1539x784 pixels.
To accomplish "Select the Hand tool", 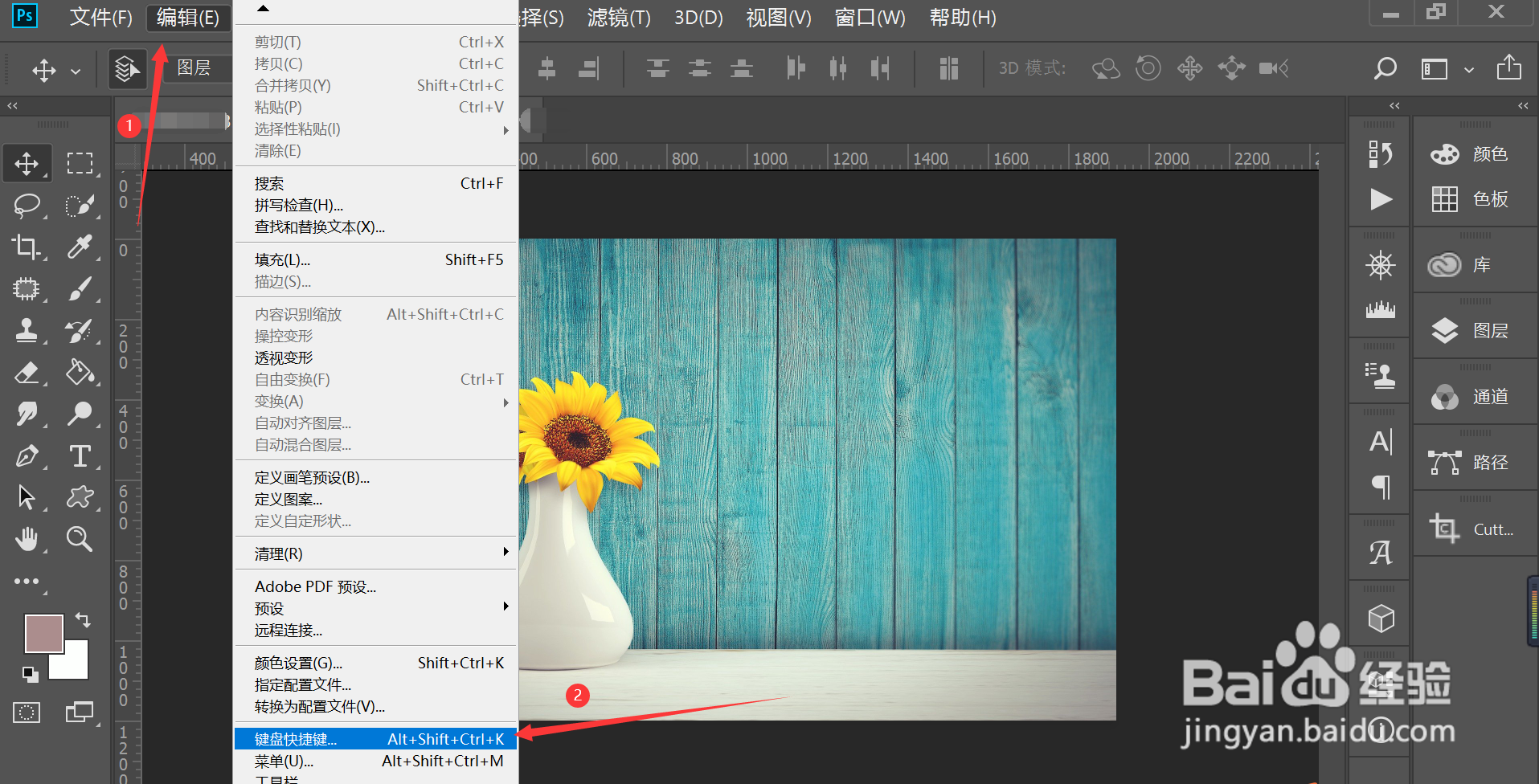I will pyautogui.click(x=27, y=540).
